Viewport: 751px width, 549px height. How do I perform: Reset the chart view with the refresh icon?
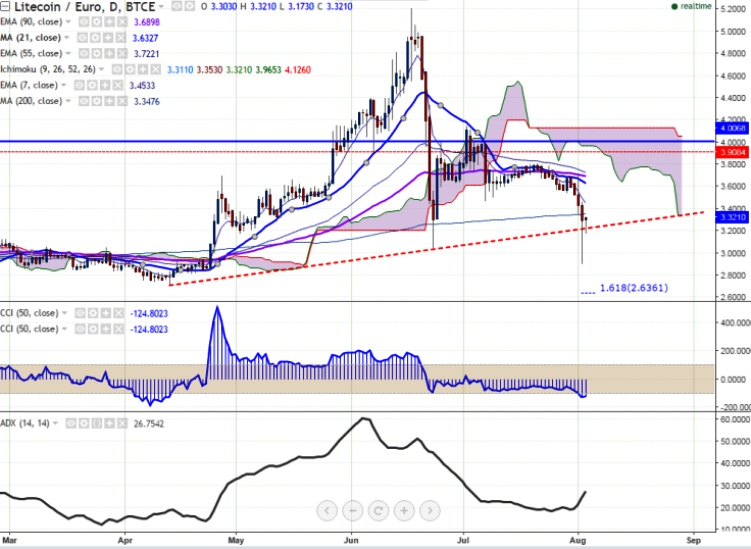378,510
